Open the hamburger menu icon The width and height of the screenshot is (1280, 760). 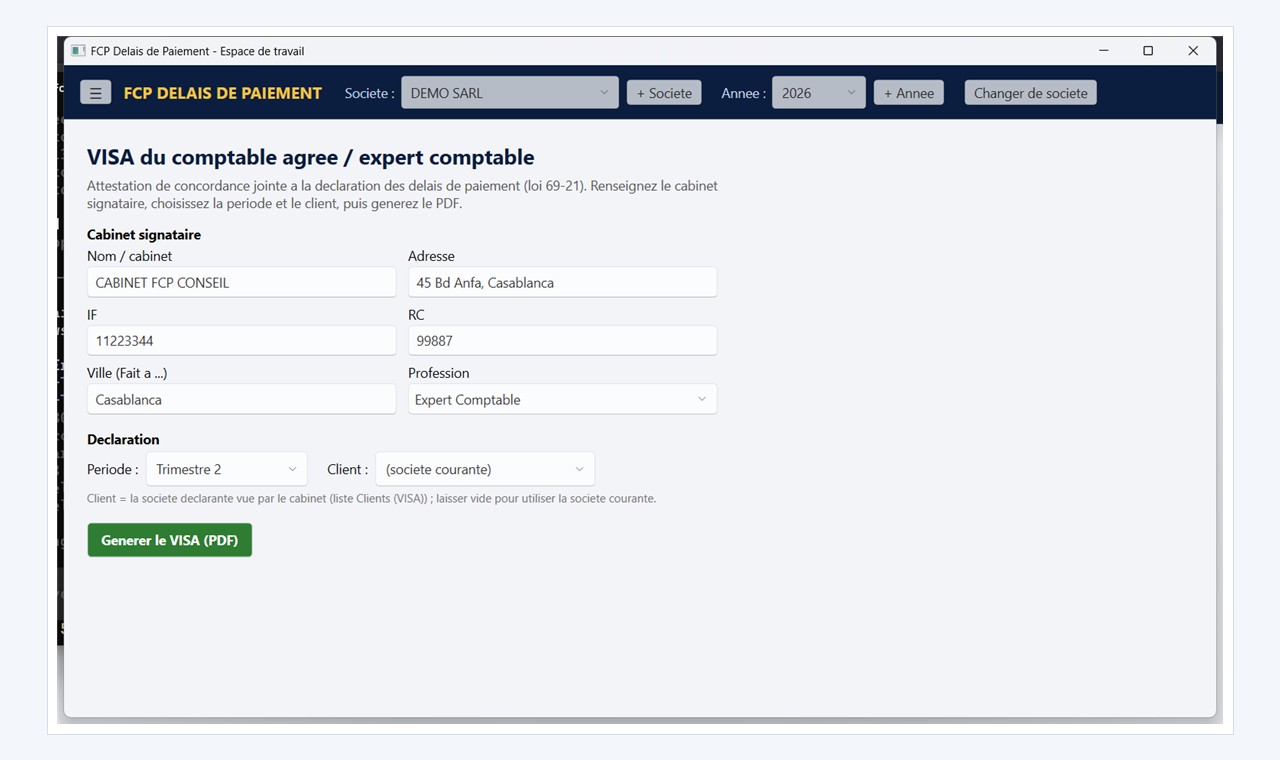[95, 93]
